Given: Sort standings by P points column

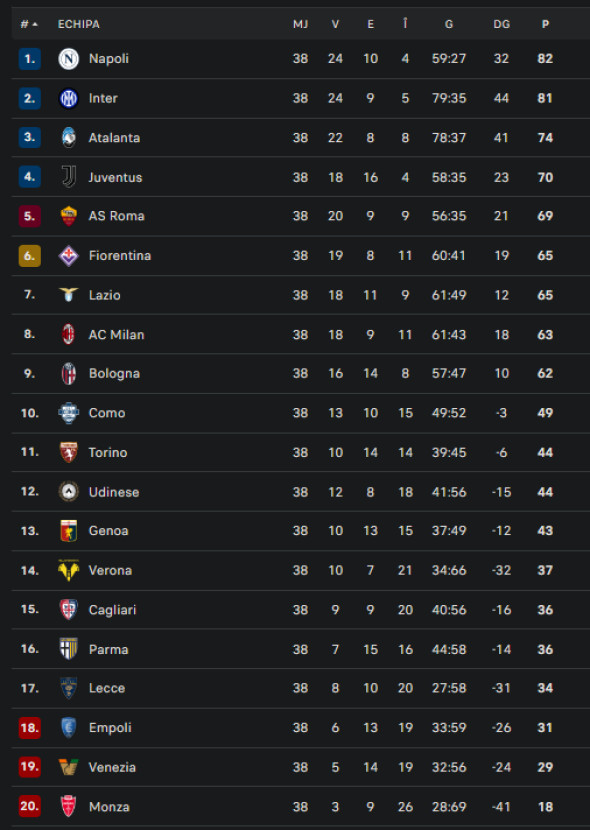Looking at the screenshot, I should click(545, 24).
